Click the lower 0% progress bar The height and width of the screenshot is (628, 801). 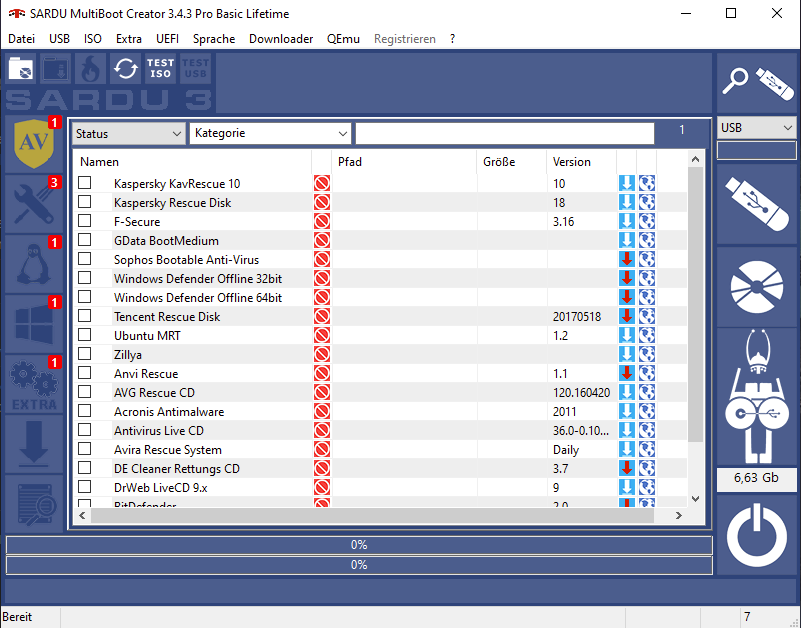click(359, 565)
